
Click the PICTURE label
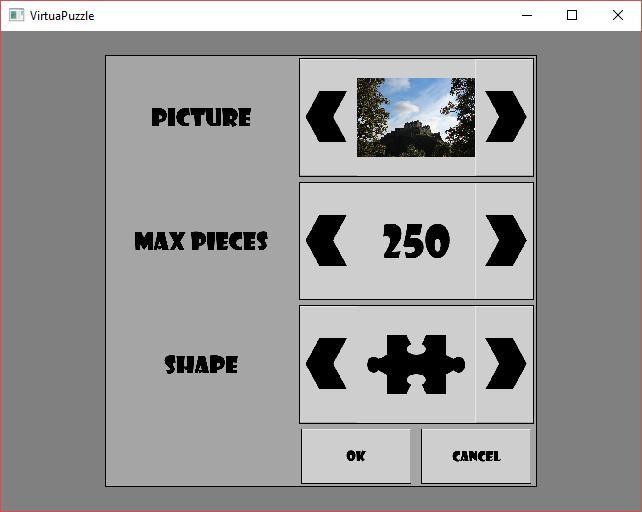(201, 117)
